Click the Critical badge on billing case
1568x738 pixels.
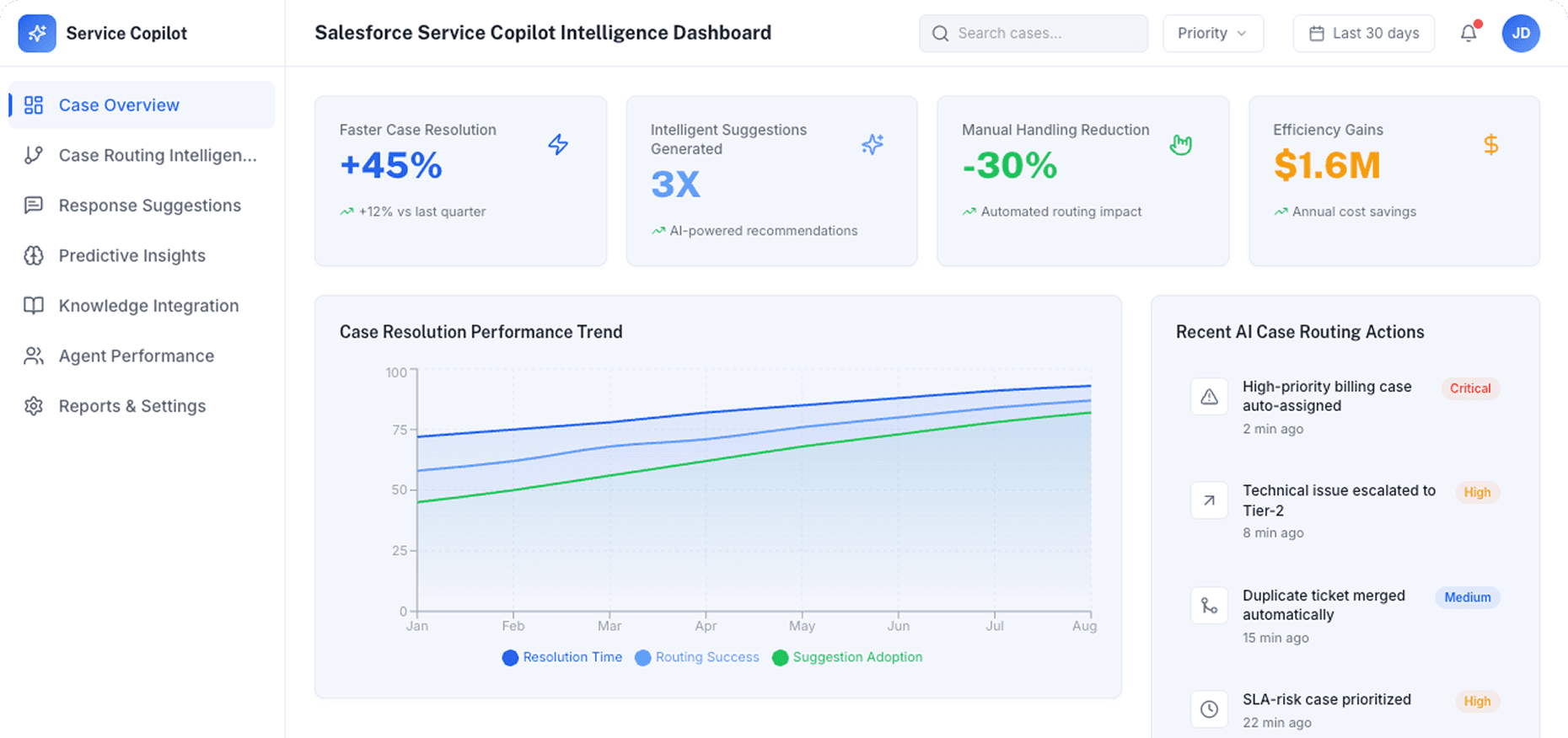pos(1469,388)
